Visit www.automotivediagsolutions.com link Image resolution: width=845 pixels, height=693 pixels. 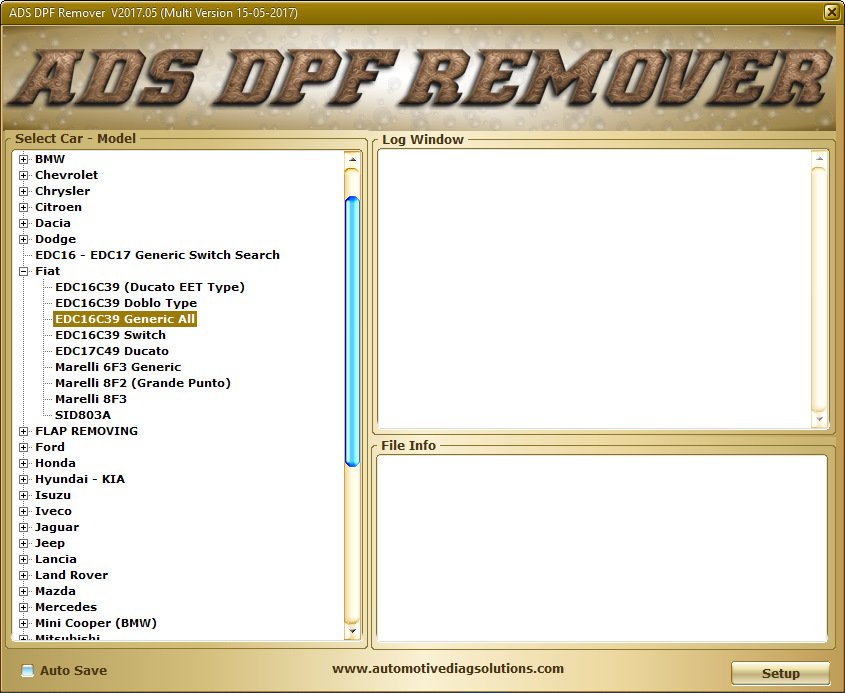pyautogui.click(x=448, y=669)
